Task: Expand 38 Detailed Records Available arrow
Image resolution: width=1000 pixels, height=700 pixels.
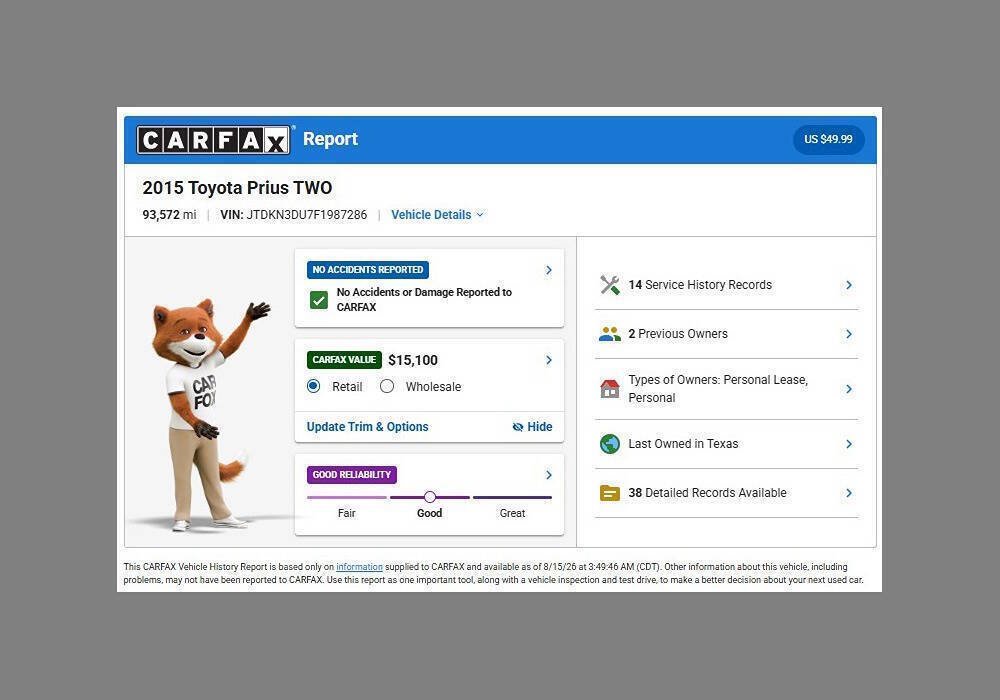Action: click(849, 493)
